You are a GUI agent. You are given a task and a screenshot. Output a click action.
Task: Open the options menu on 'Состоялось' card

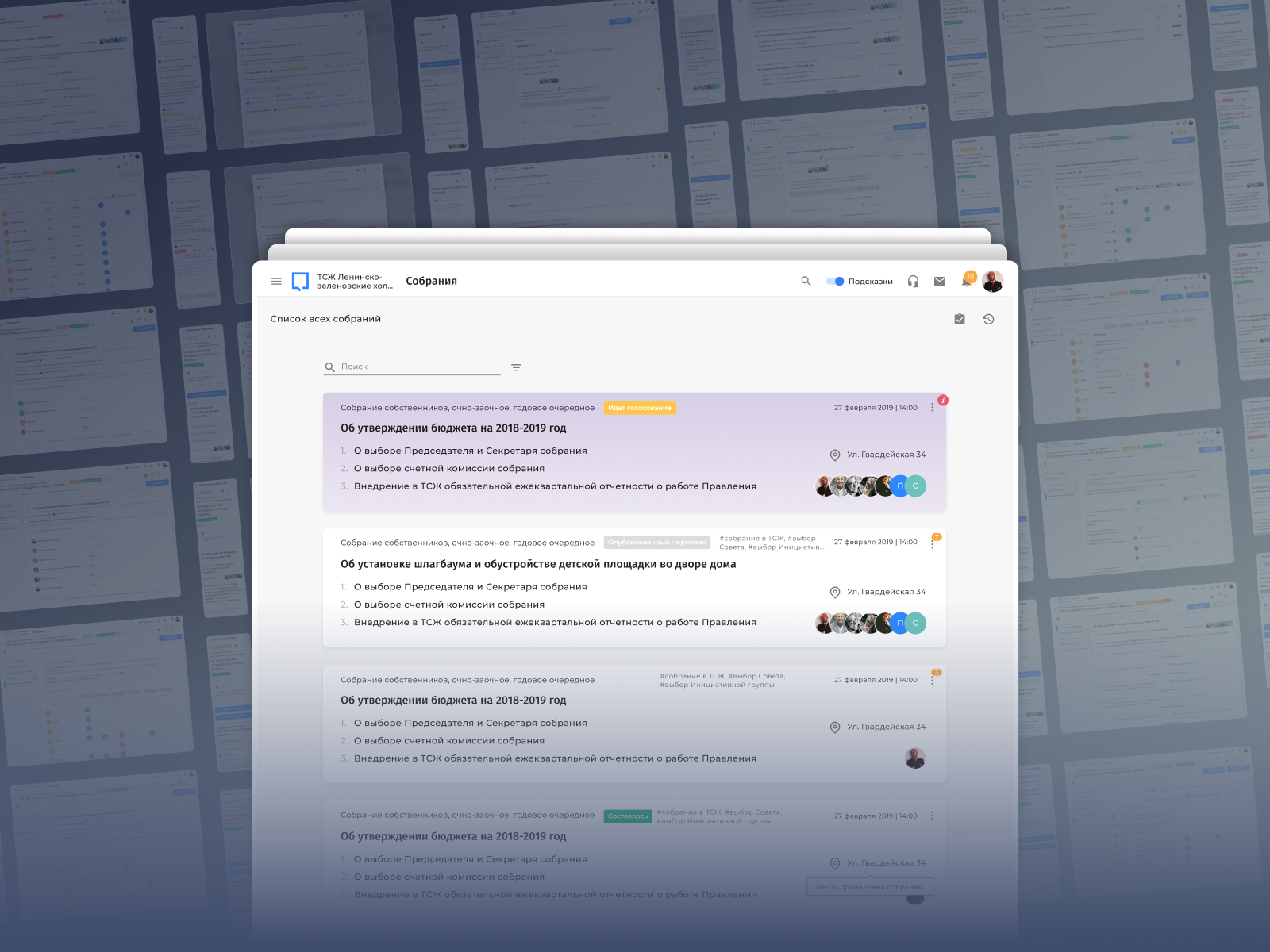point(932,816)
